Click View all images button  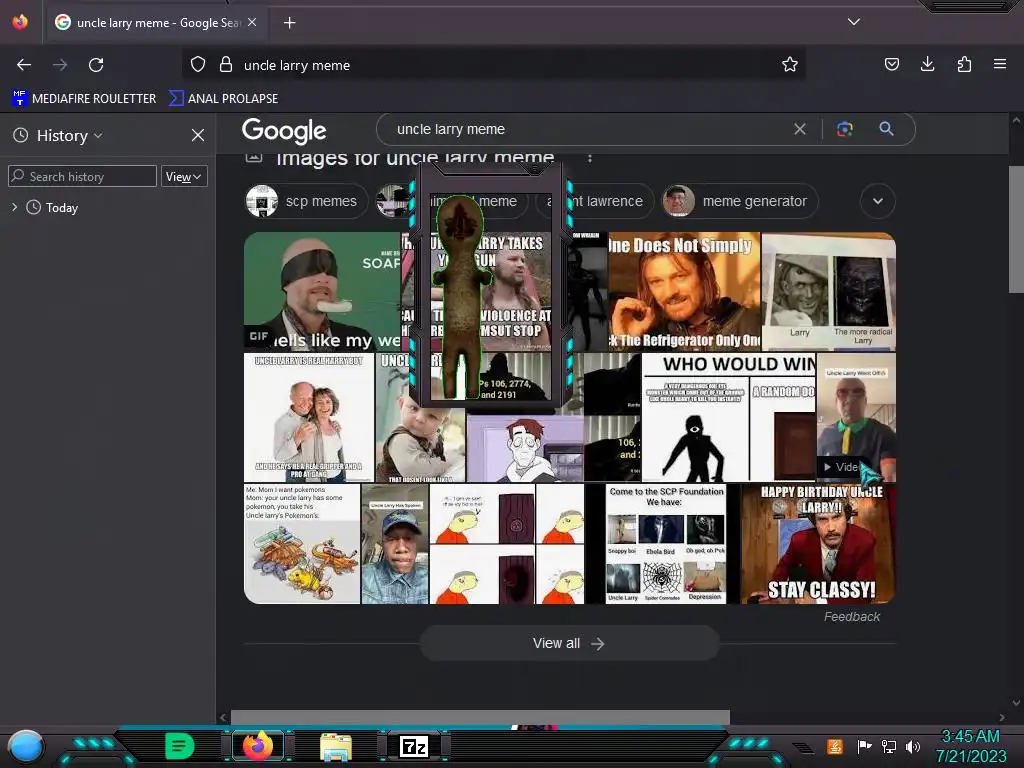pos(569,643)
